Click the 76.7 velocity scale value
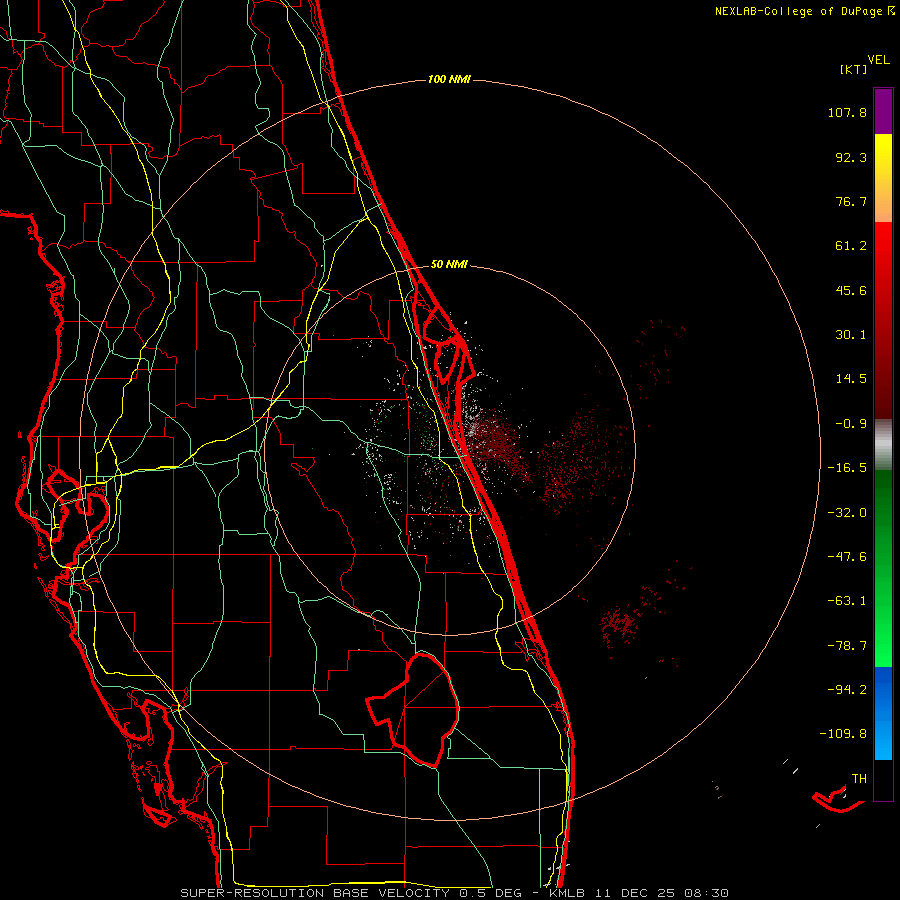Image resolution: width=900 pixels, height=900 pixels. point(851,201)
